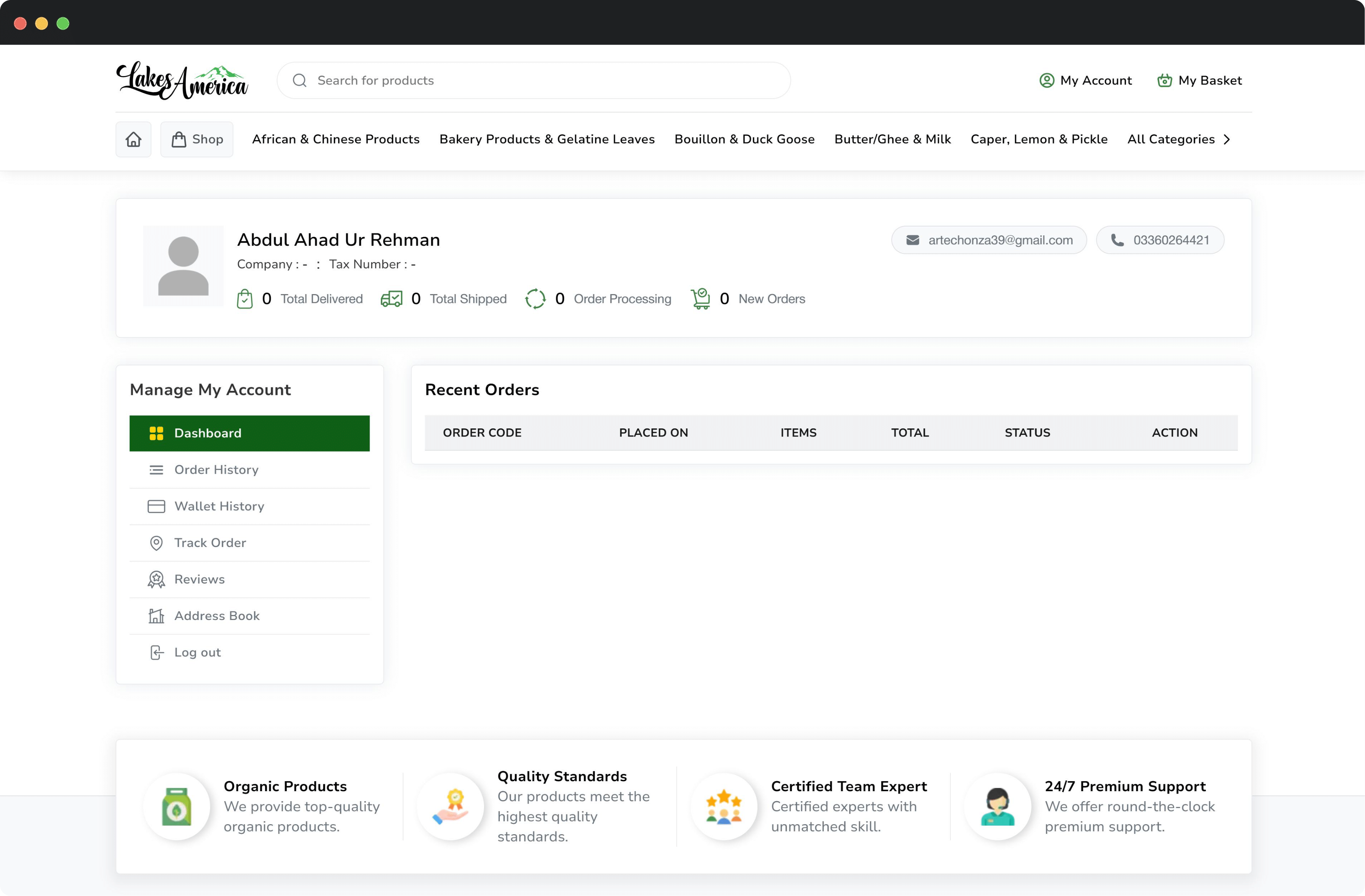Click the home icon button
Viewport: 1365px width, 896px height.
(x=133, y=139)
